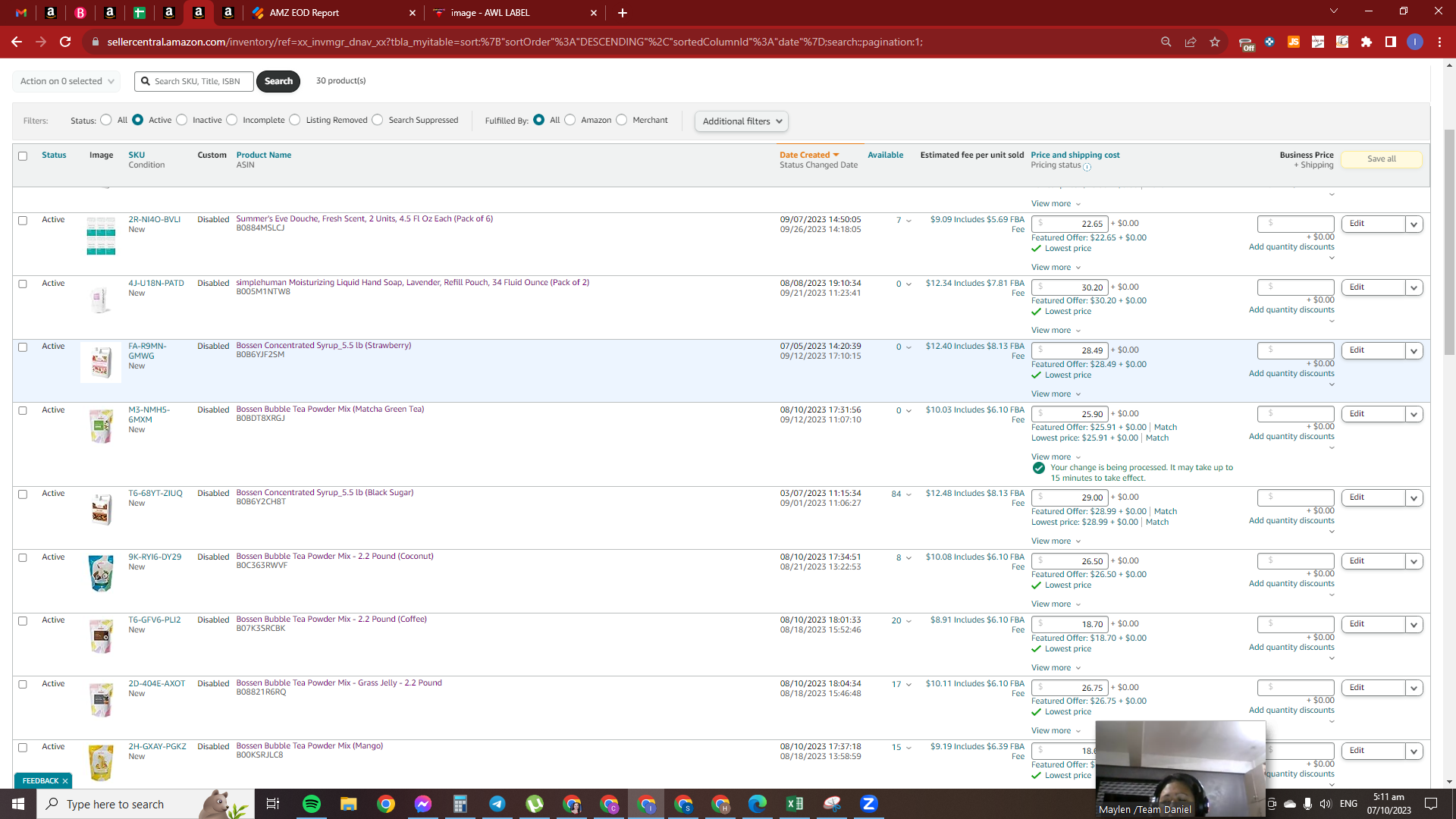Open Spotify from the taskbar
Screen dimensions: 1456x819
click(312, 804)
